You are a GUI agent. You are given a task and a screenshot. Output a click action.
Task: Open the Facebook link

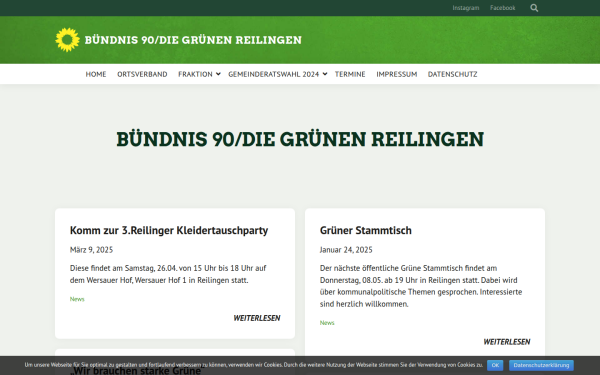(x=502, y=8)
